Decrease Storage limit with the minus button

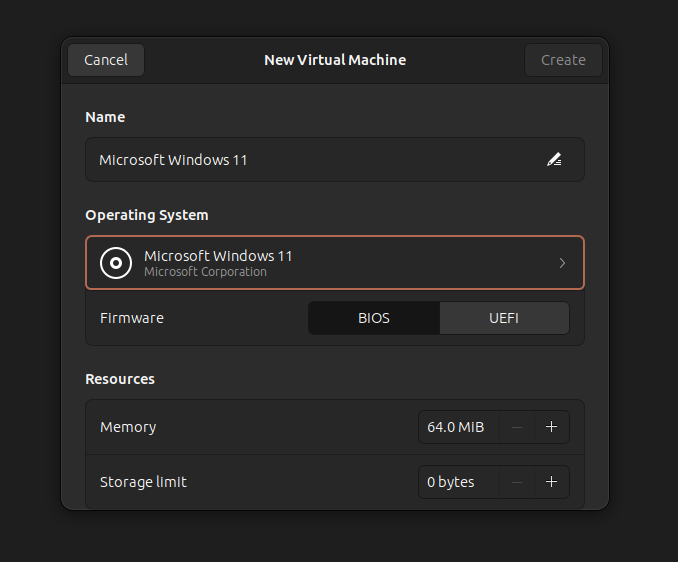517,482
